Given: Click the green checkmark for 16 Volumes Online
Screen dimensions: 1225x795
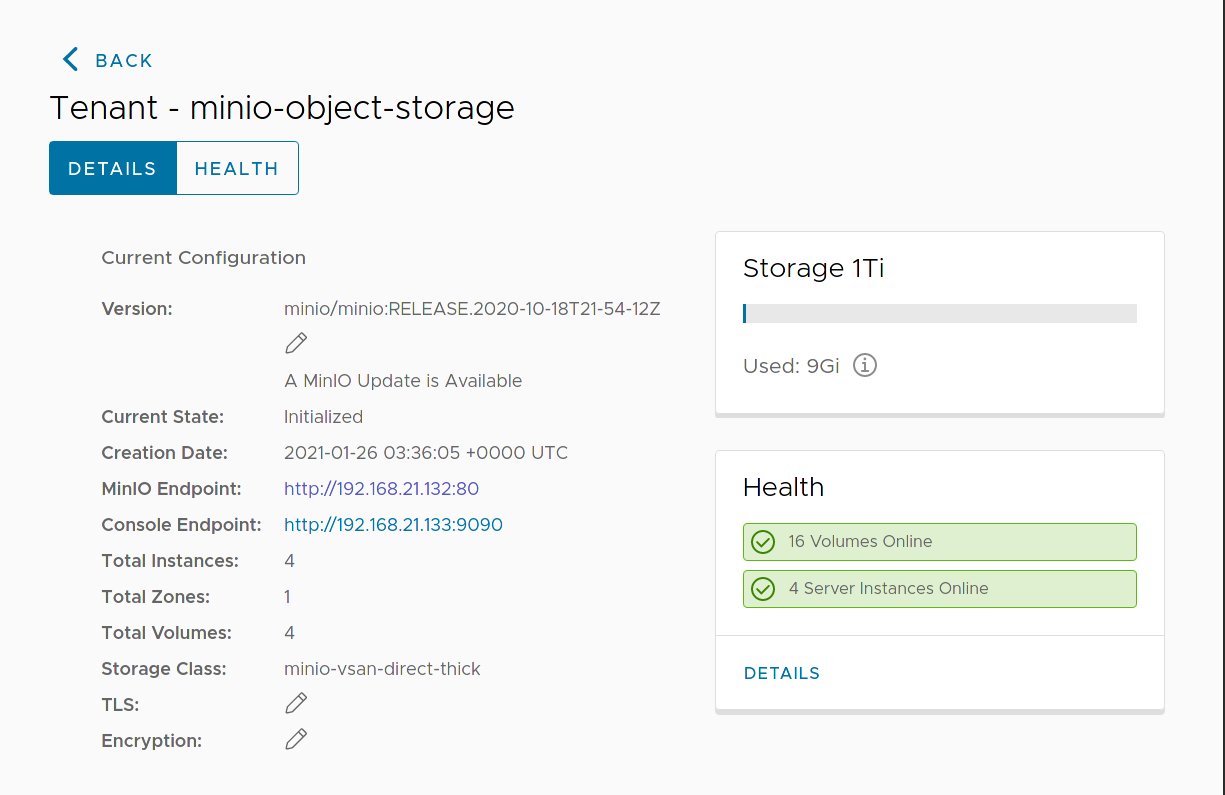Looking at the screenshot, I should (763, 542).
